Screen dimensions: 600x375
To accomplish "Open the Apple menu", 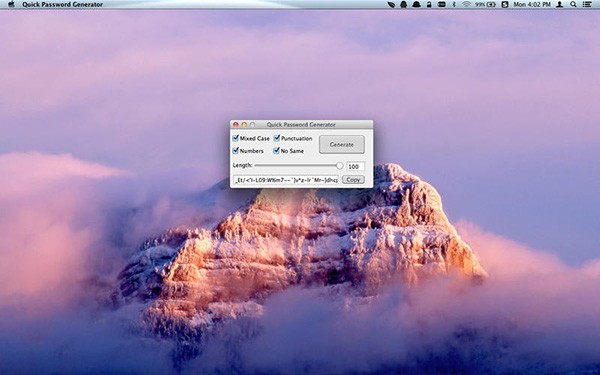I will pyautogui.click(x=11, y=5).
